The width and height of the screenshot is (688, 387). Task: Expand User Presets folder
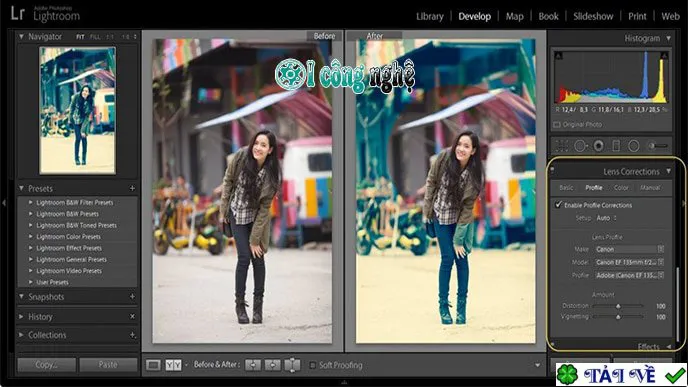click(31, 282)
